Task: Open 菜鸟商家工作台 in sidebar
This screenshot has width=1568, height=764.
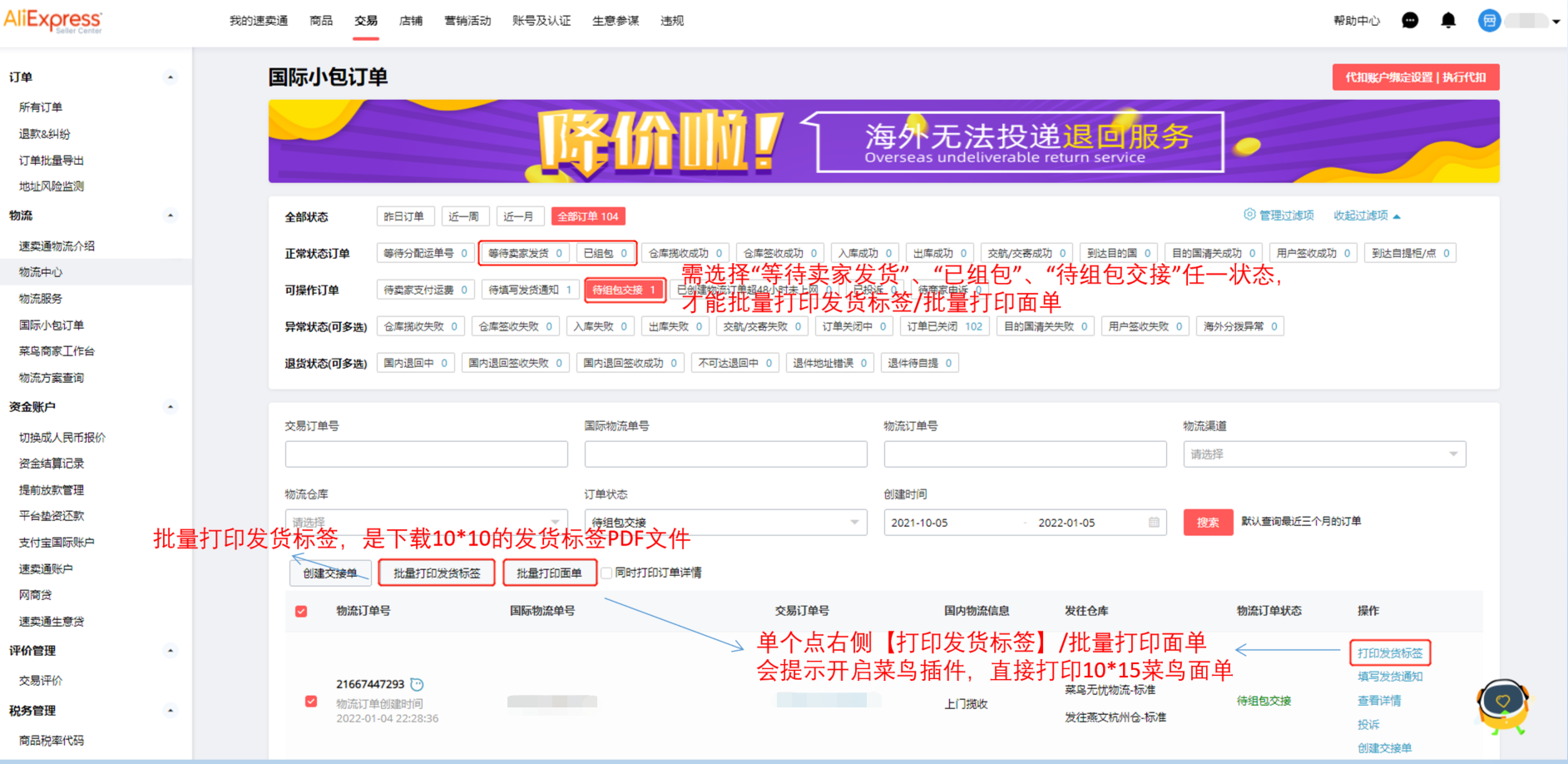Action: click(57, 351)
